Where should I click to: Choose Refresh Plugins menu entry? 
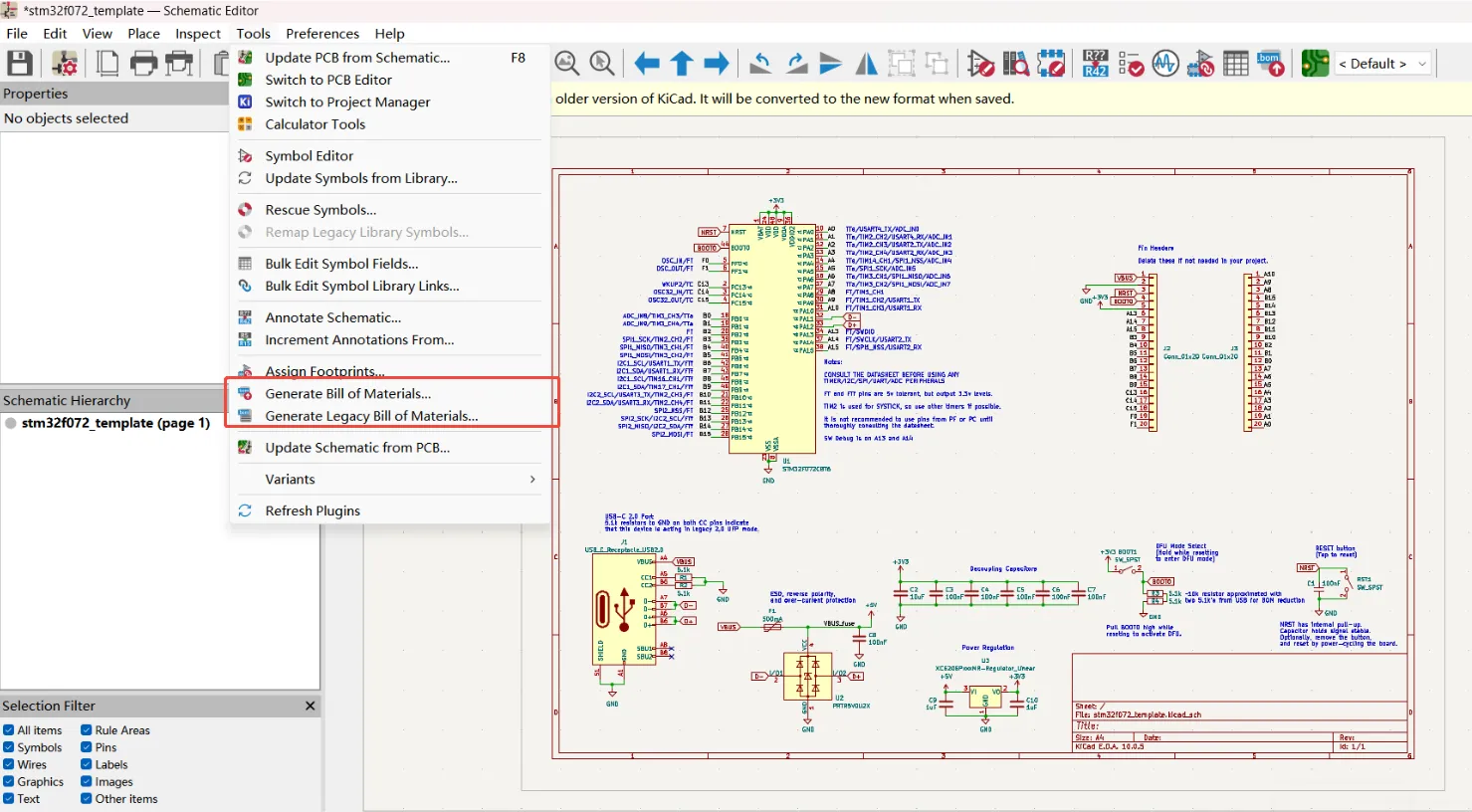click(389, 510)
